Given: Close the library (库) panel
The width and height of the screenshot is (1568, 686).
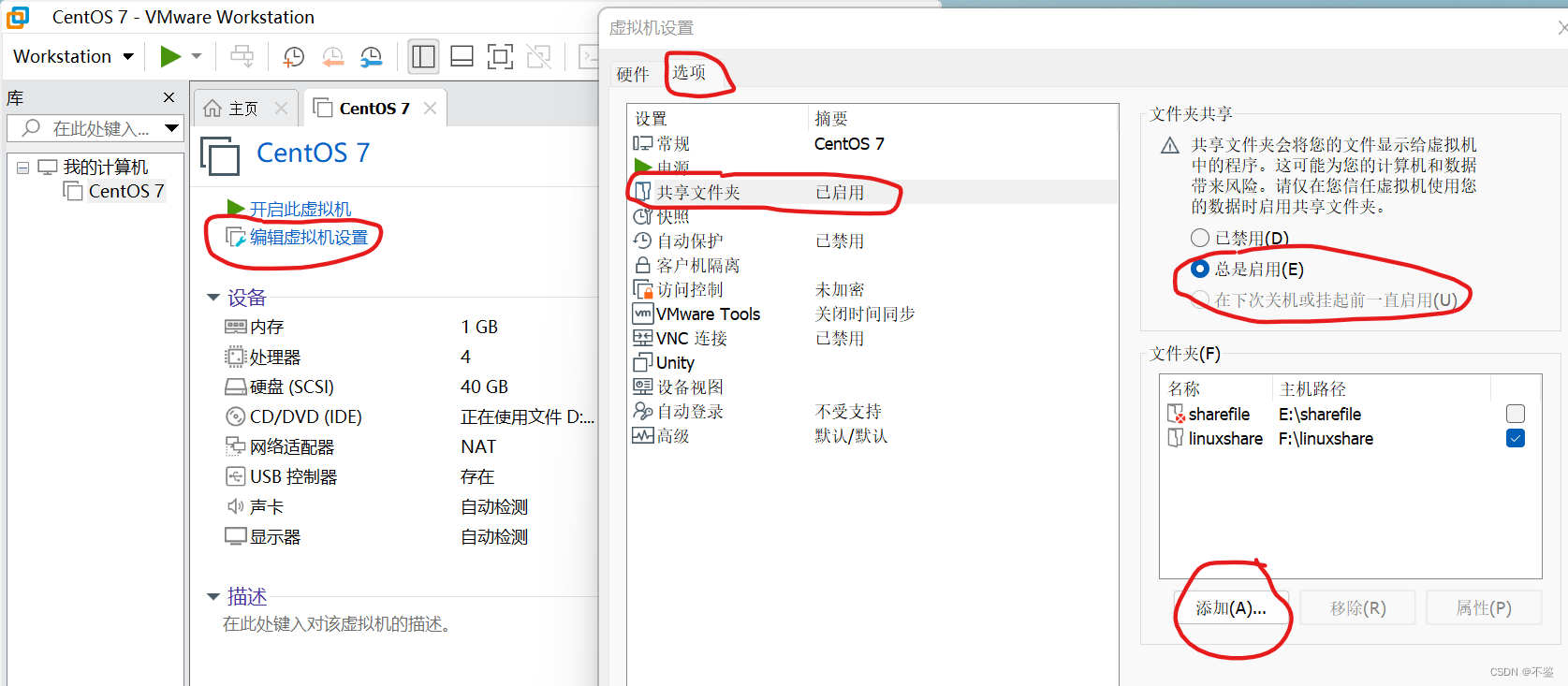Looking at the screenshot, I should click(x=169, y=97).
